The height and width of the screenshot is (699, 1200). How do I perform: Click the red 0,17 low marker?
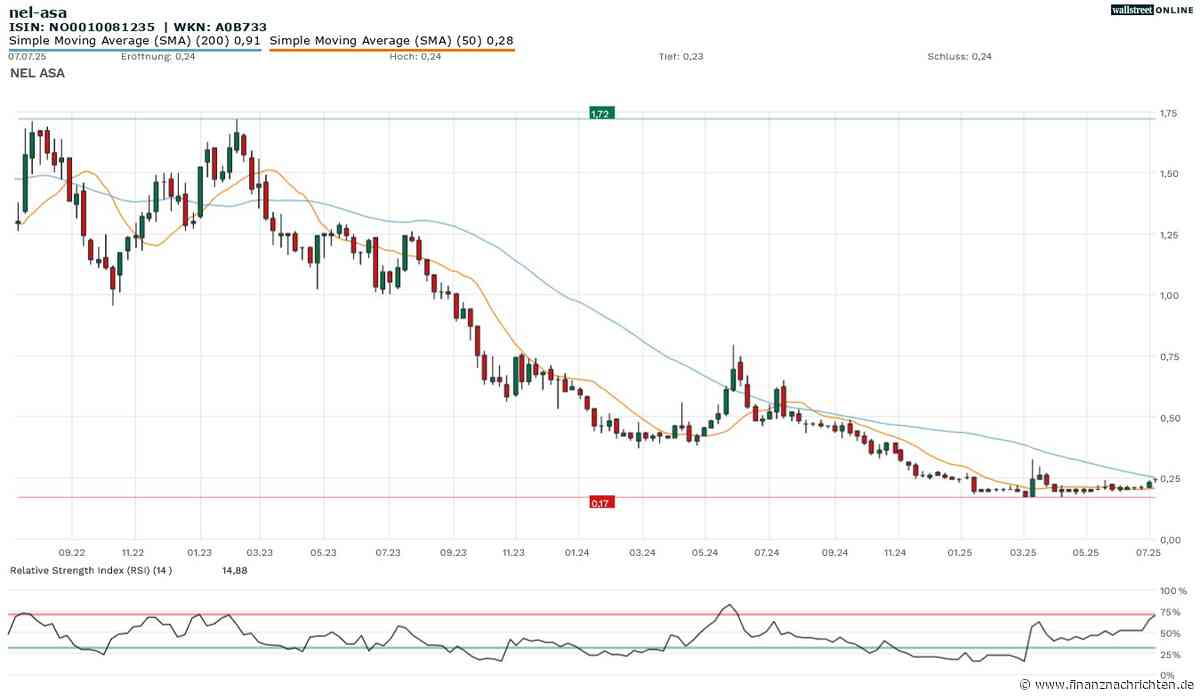click(x=601, y=502)
